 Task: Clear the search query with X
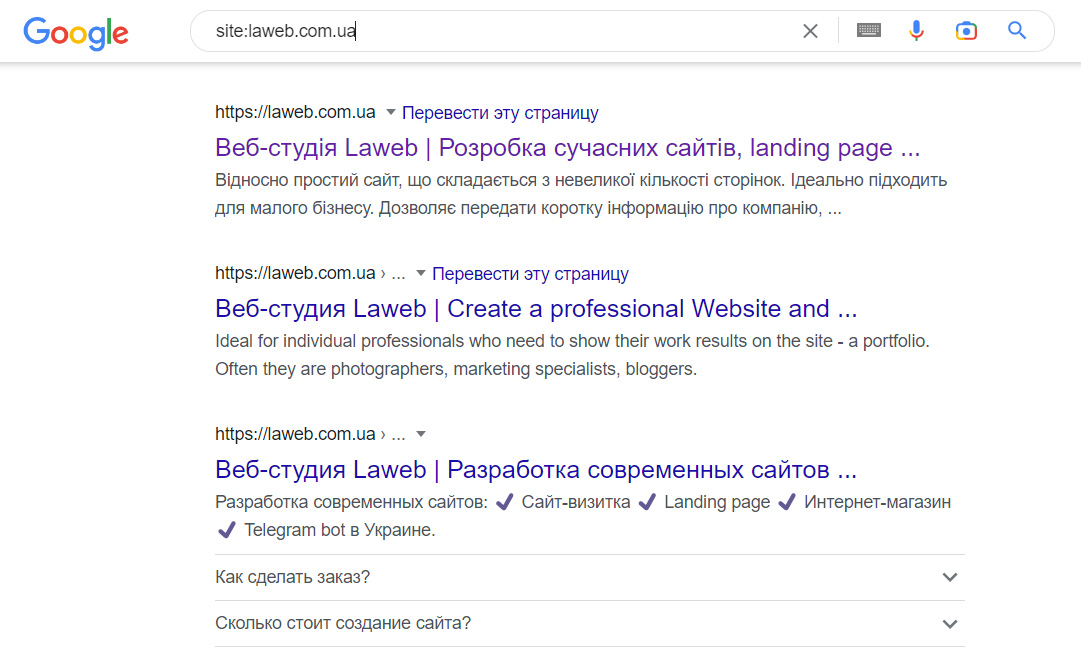[810, 31]
